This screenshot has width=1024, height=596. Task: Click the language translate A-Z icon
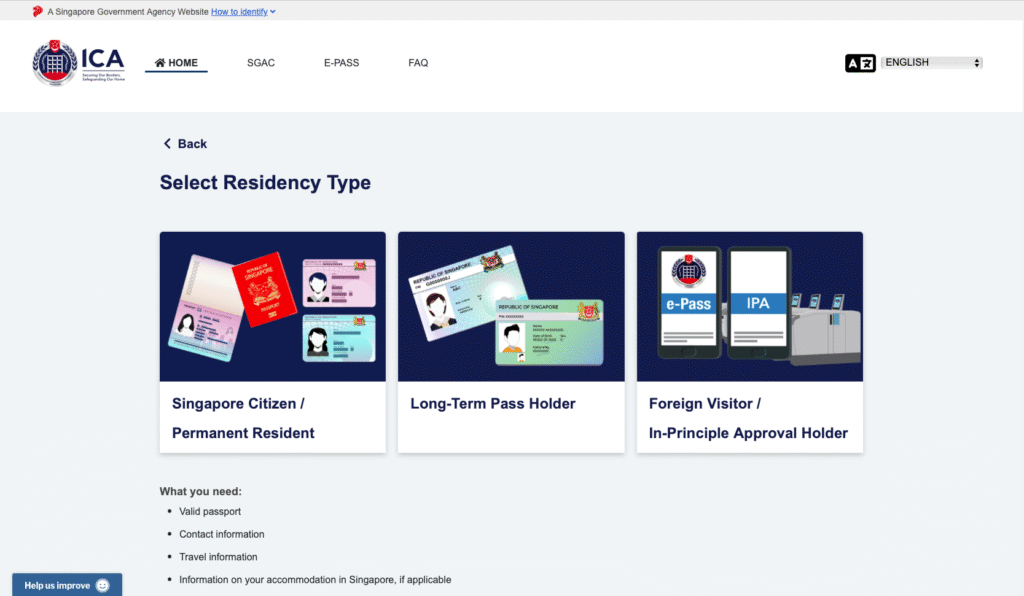coord(860,63)
